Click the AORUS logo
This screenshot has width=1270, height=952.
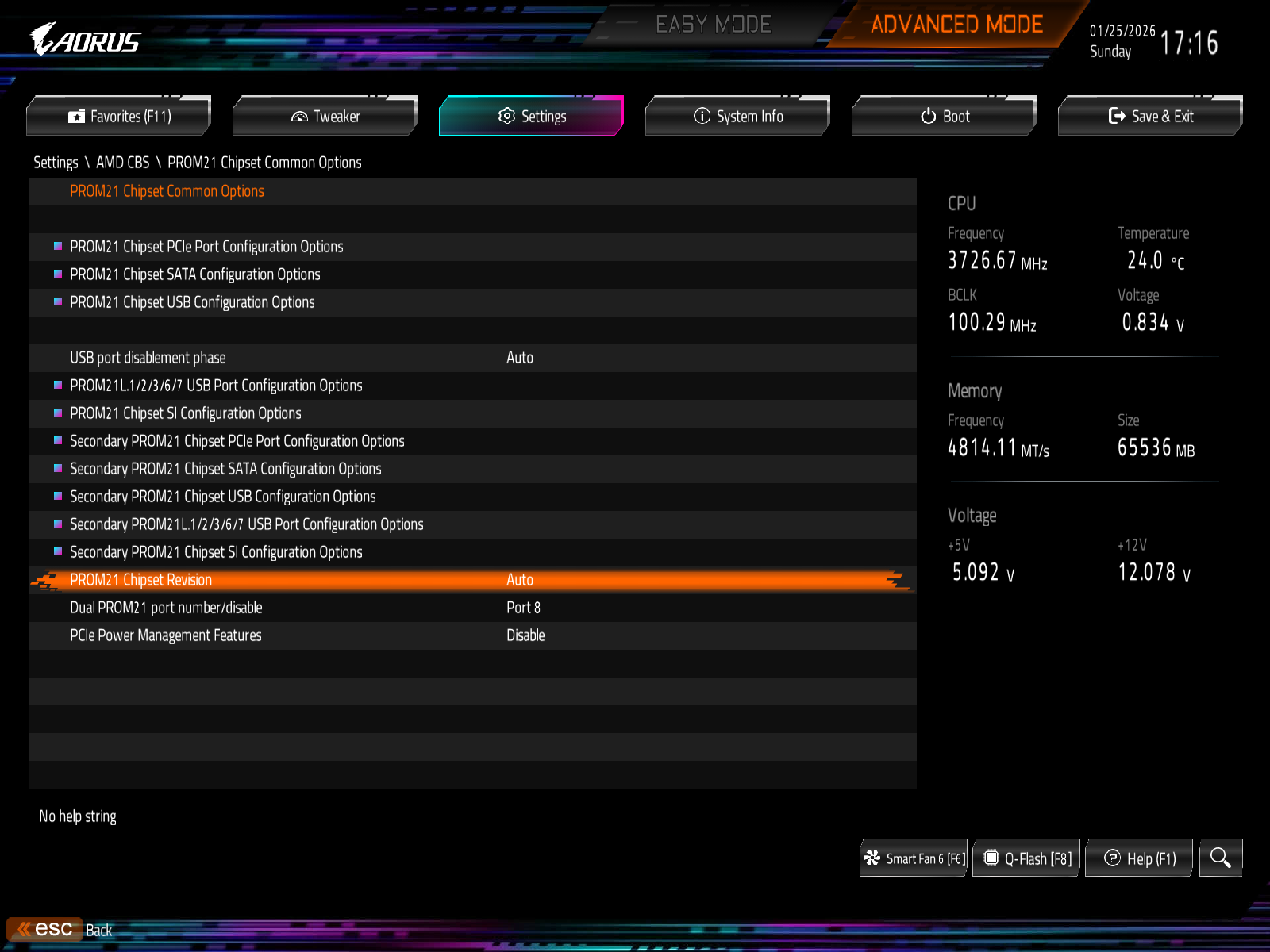point(86,40)
